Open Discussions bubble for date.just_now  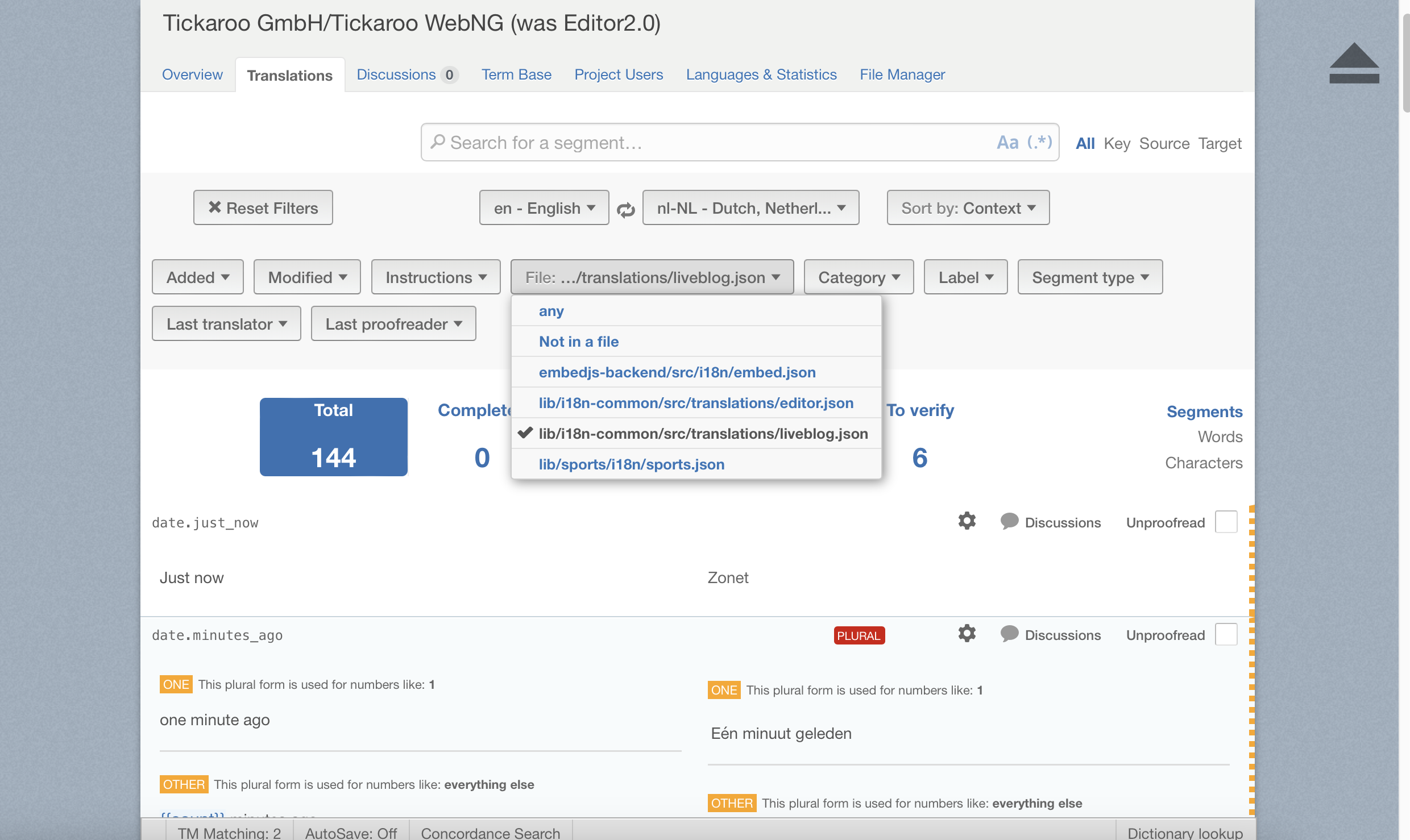1009,521
